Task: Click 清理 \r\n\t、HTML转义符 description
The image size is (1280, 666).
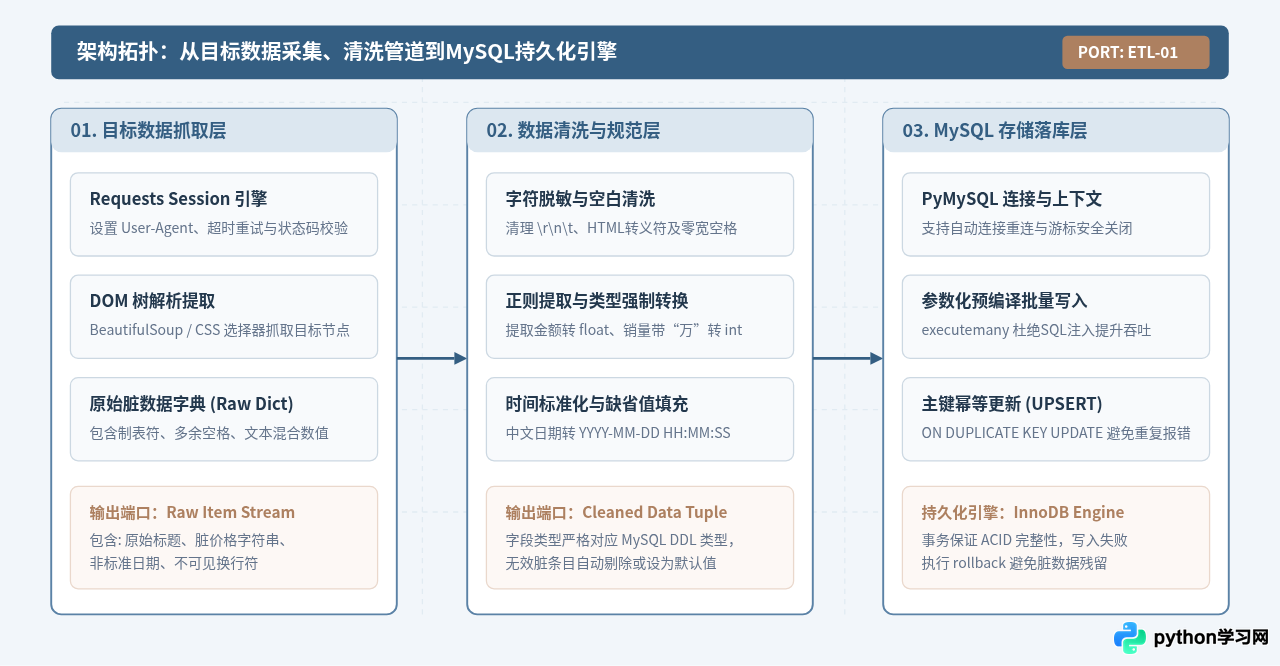Action: coord(621,228)
